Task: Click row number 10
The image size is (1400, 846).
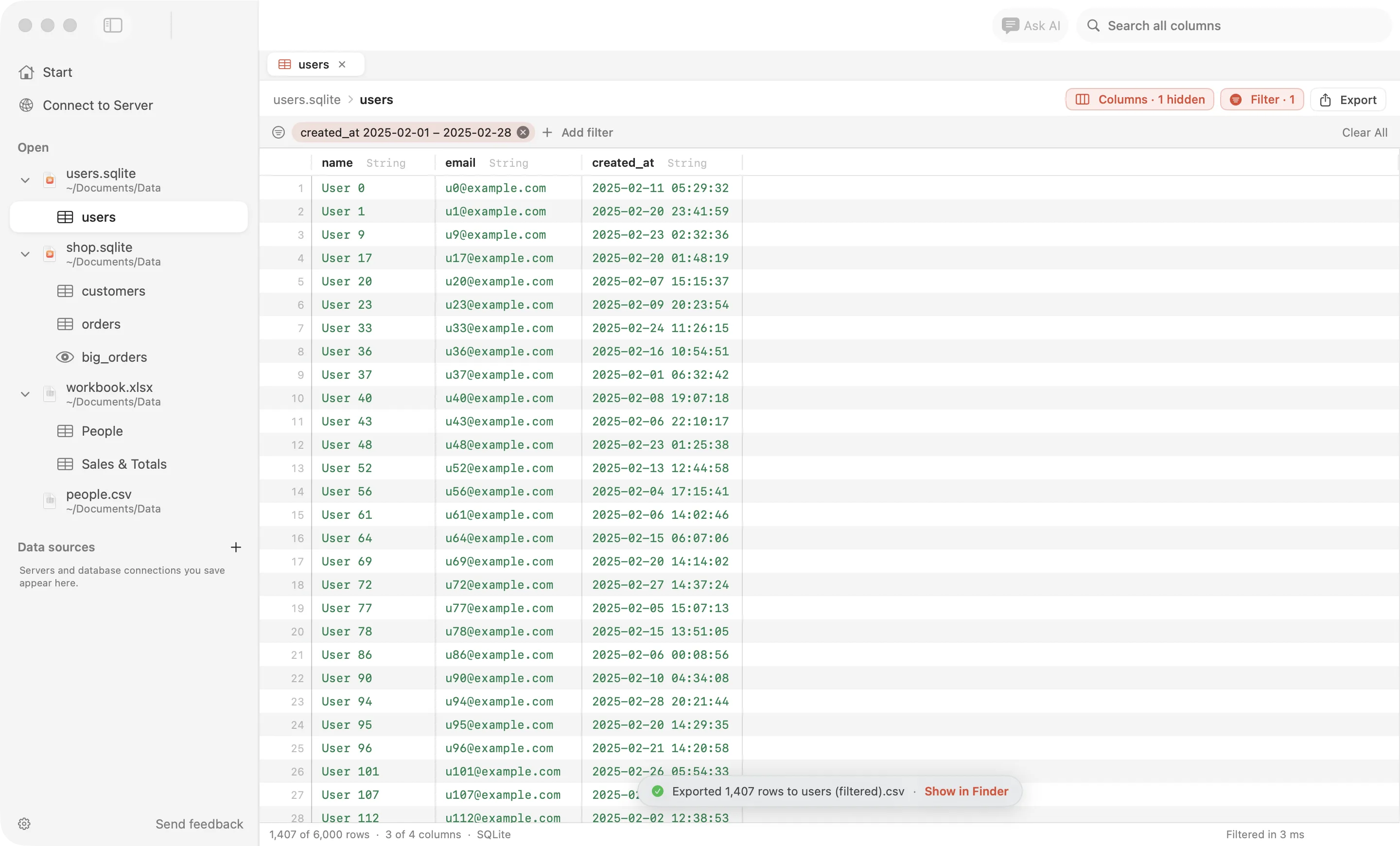Action: (297, 398)
